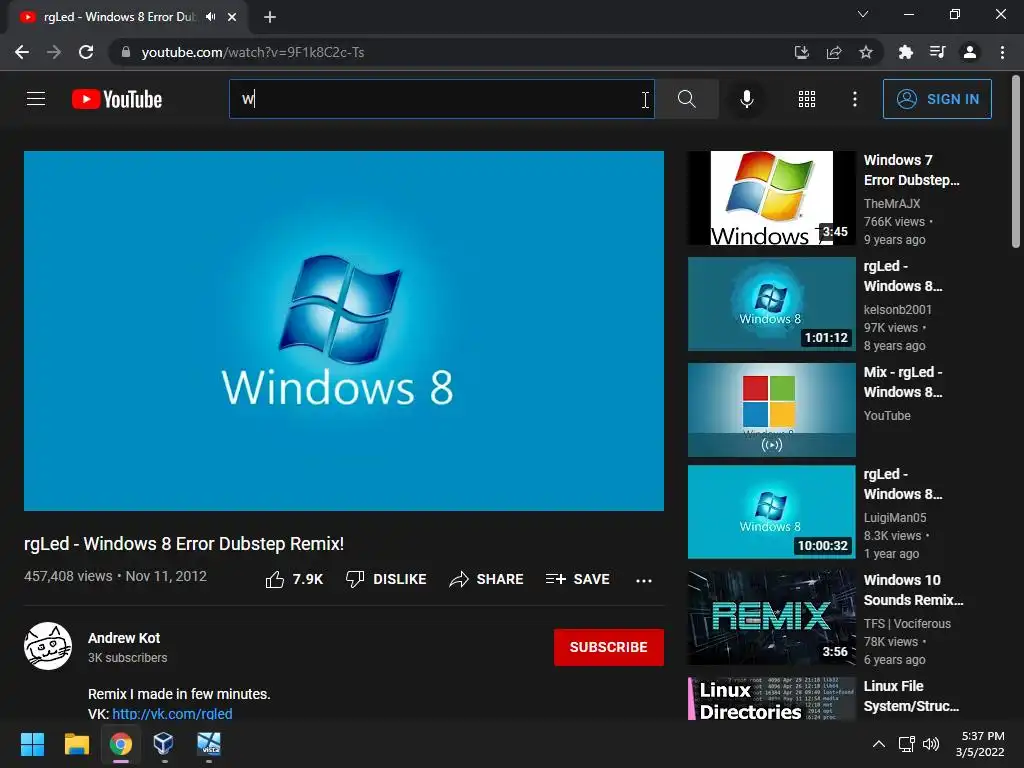
Task: Open the YouTube apps grid
Action: click(x=807, y=99)
